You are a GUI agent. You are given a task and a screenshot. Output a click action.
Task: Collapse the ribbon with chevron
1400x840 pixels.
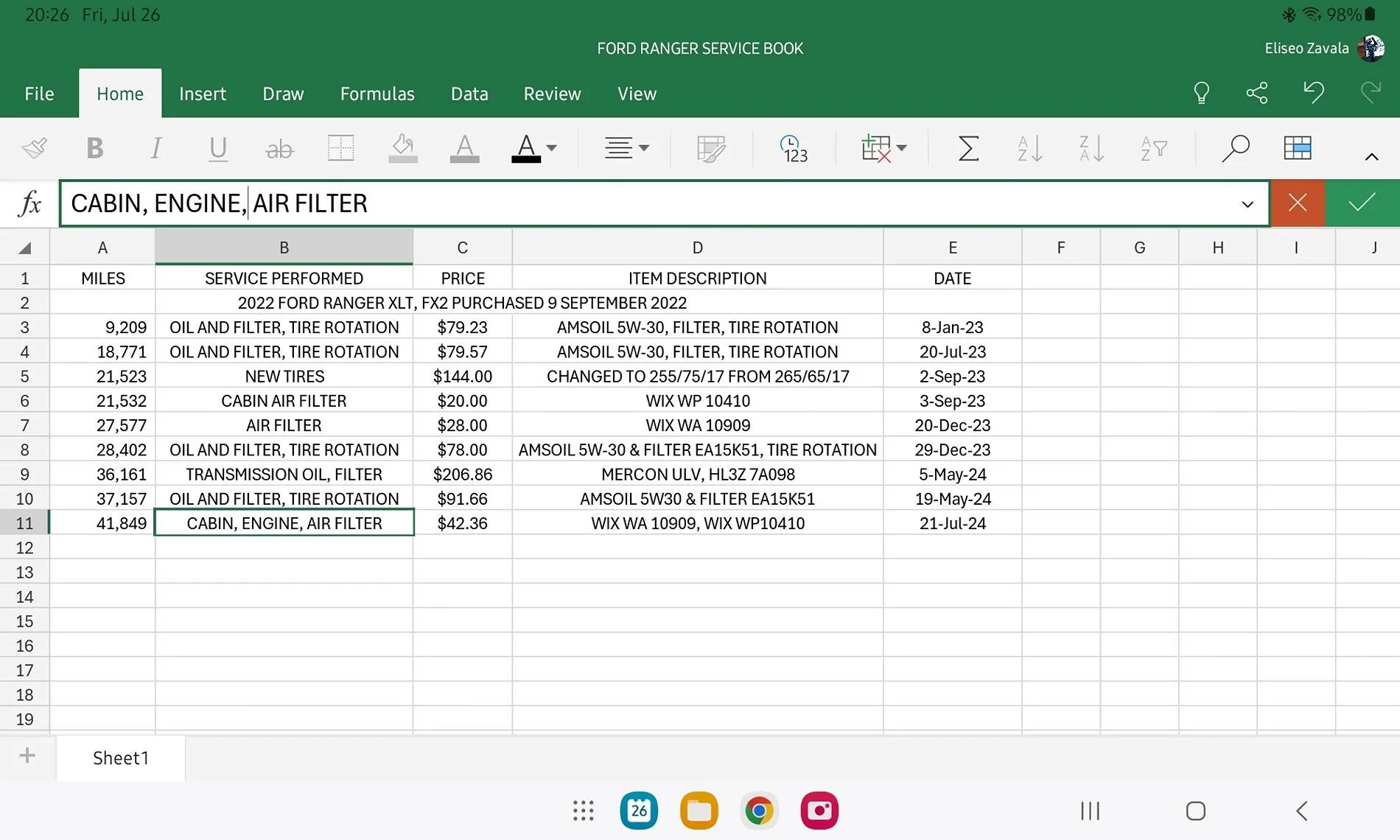[x=1371, y=156]
